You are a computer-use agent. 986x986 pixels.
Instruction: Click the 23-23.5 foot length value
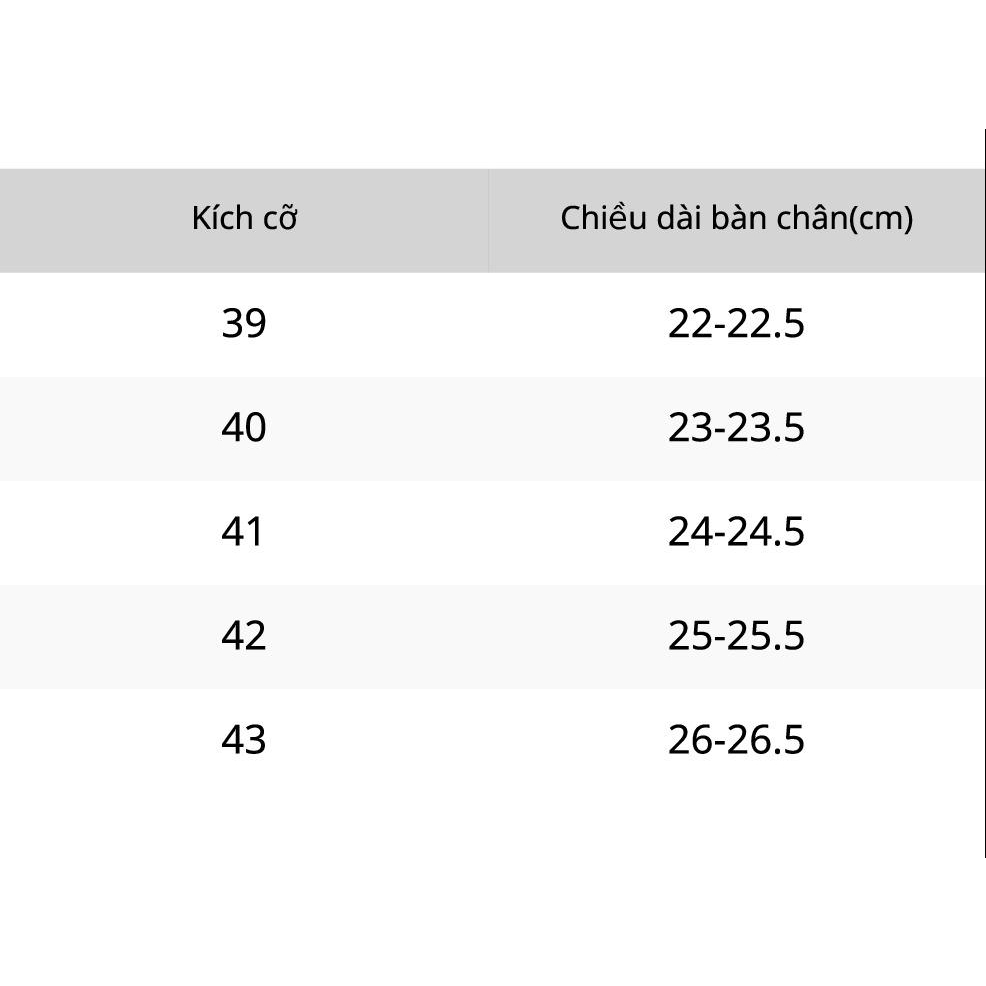click(x=736, y=428)
